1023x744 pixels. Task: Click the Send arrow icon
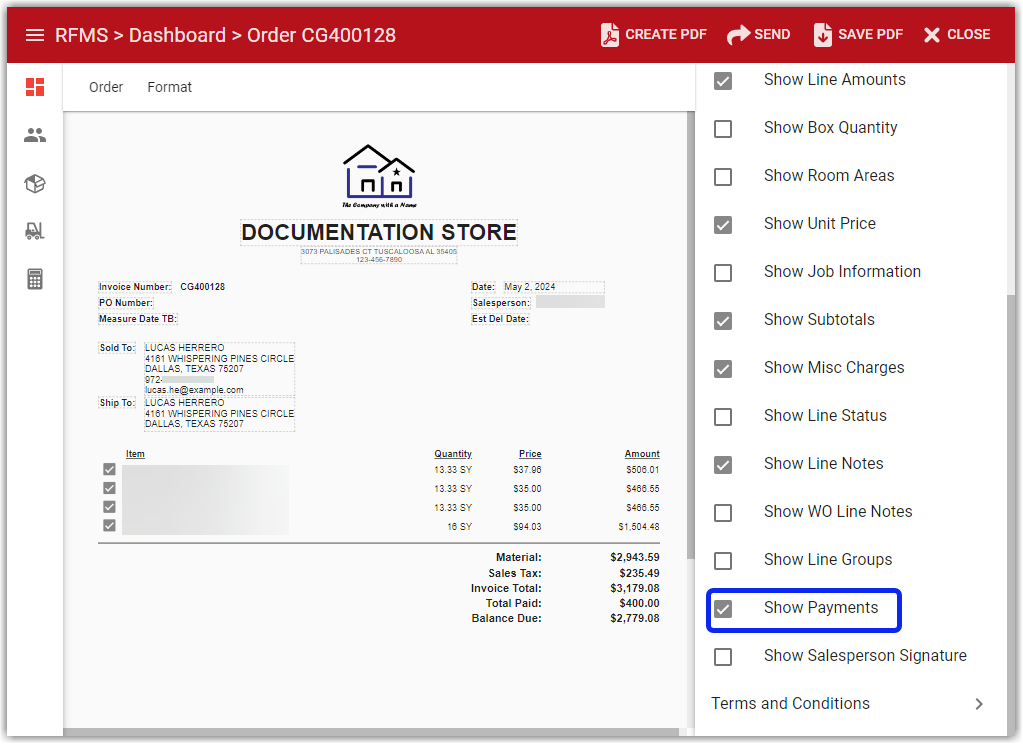coord(738,35)
